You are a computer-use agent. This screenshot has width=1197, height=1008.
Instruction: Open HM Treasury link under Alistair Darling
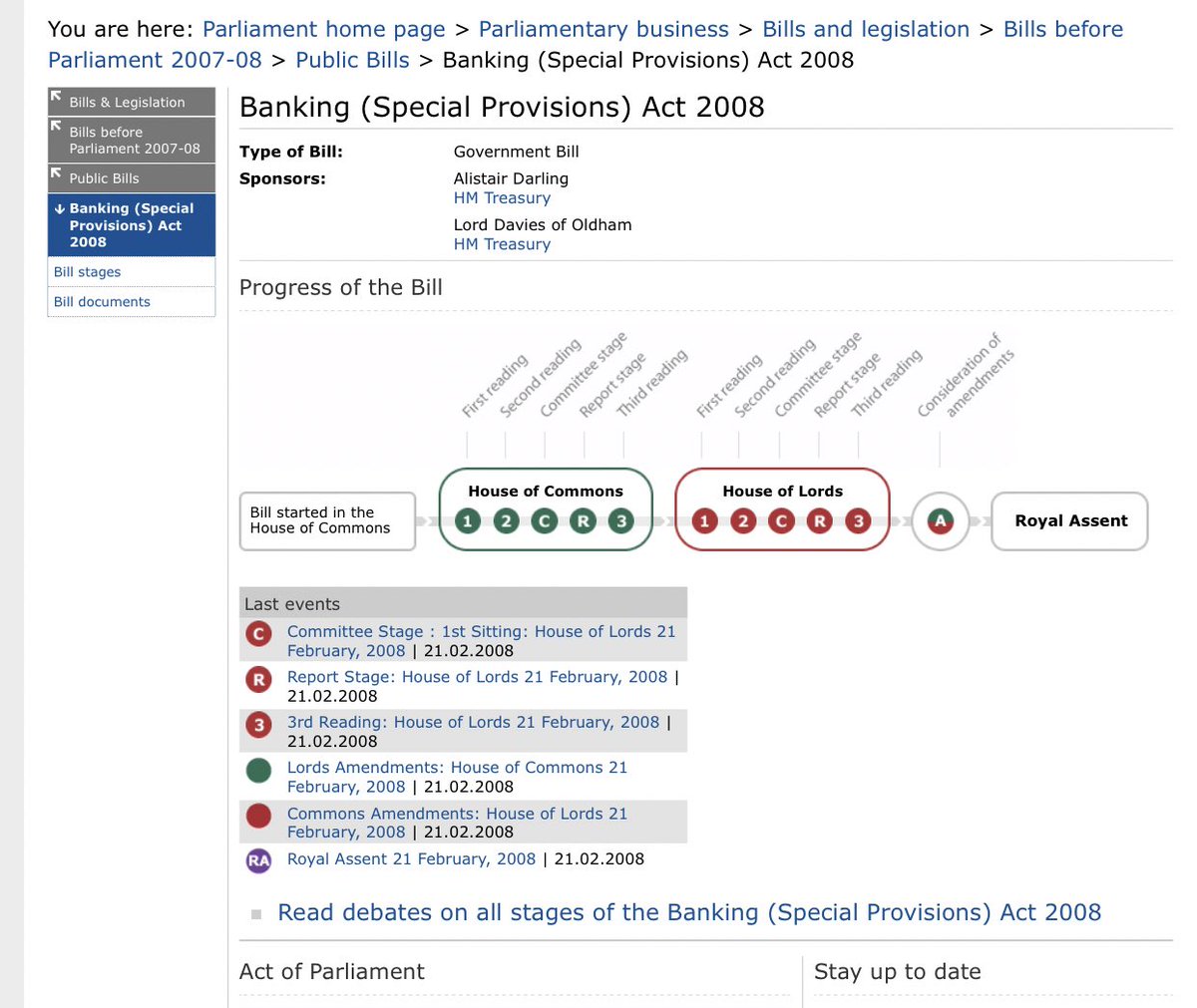coord(502,197)
